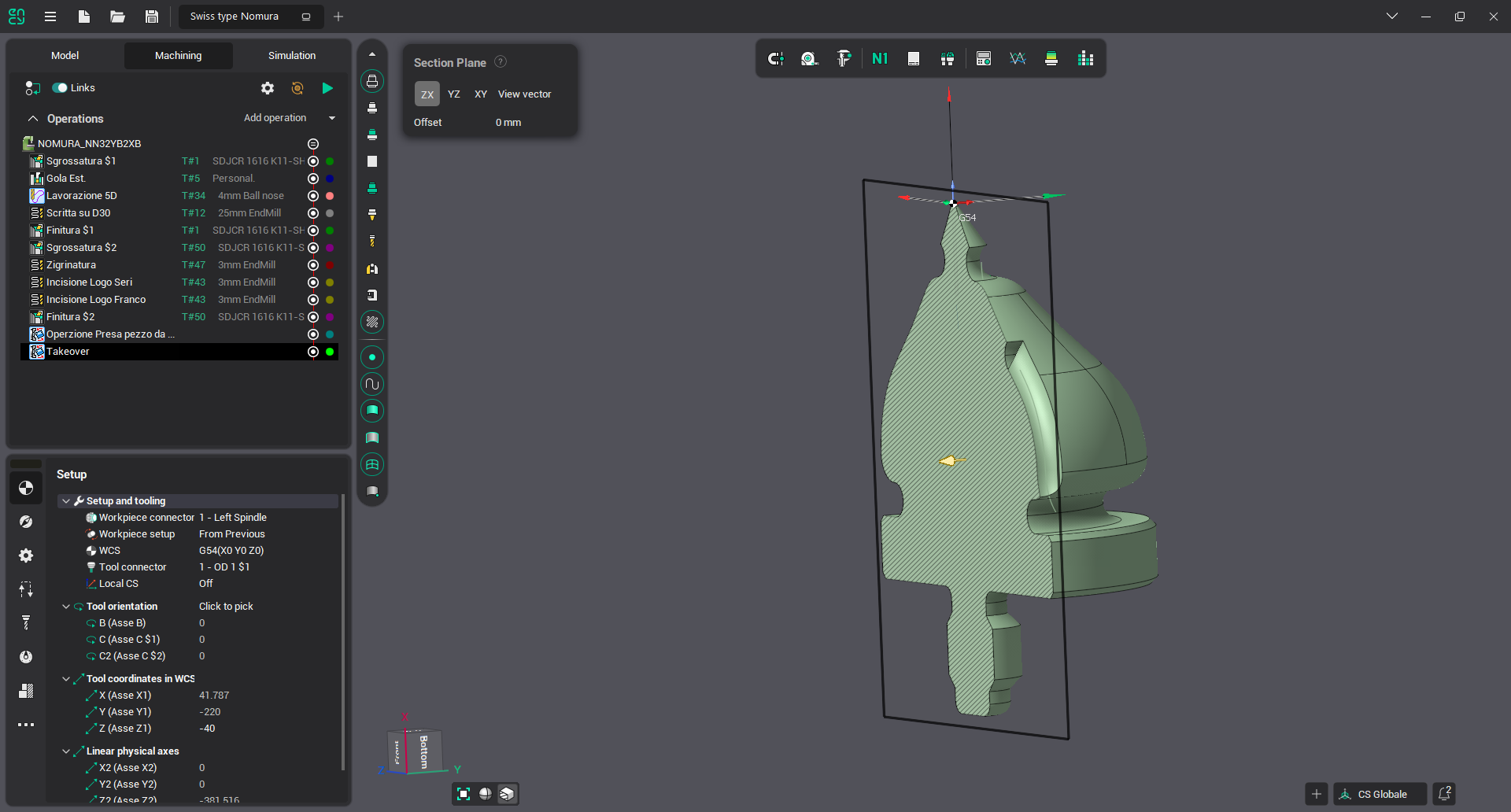This screenshot has width=1511, height=812.
Task: Toggle enable marker for Takeover operation
Action: point(313,352)
